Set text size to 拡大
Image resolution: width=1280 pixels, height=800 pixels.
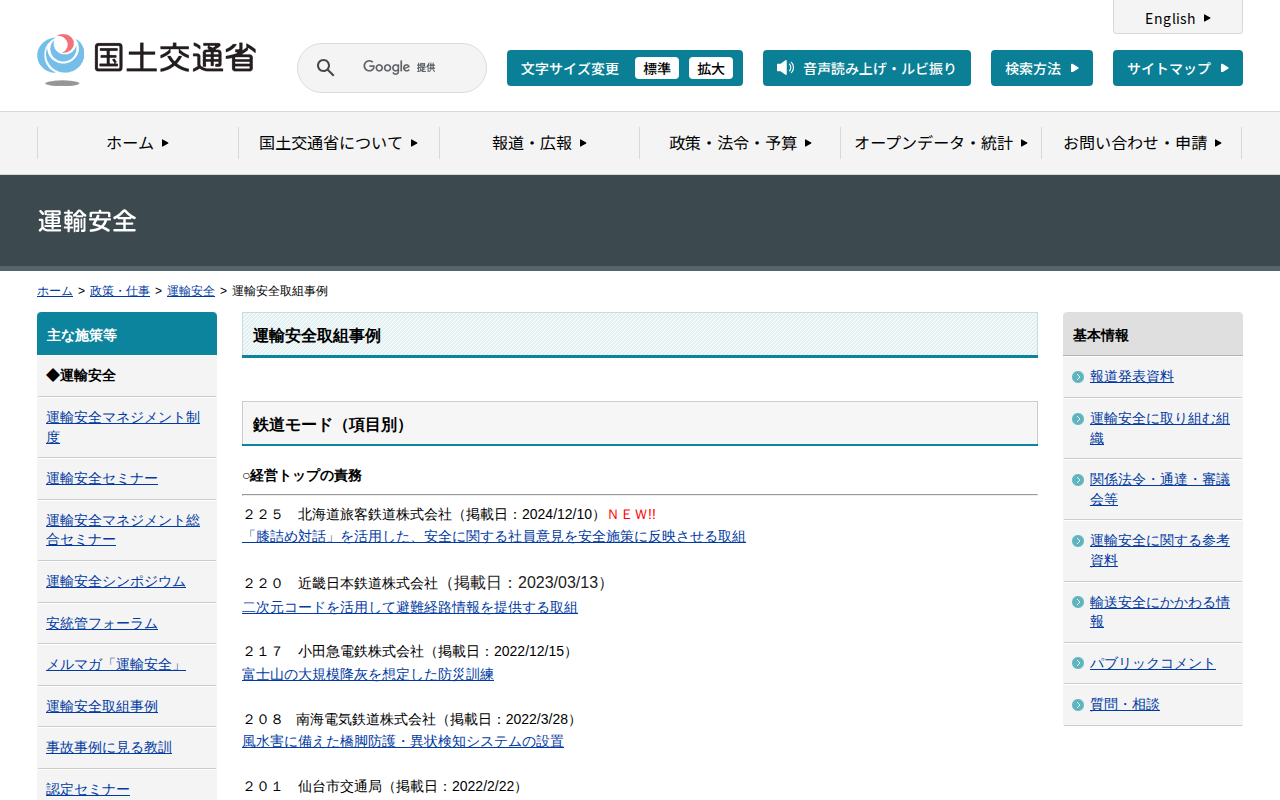[710, 68]
